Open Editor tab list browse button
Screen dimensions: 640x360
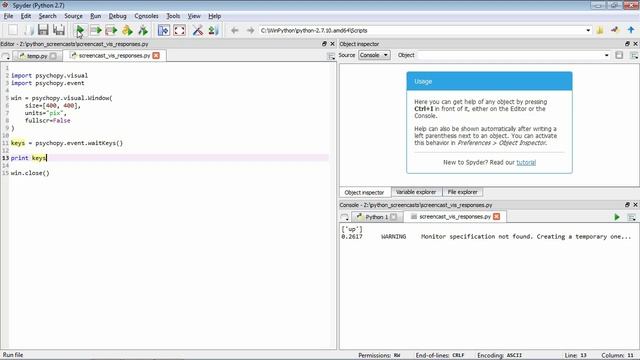(5, 56)
